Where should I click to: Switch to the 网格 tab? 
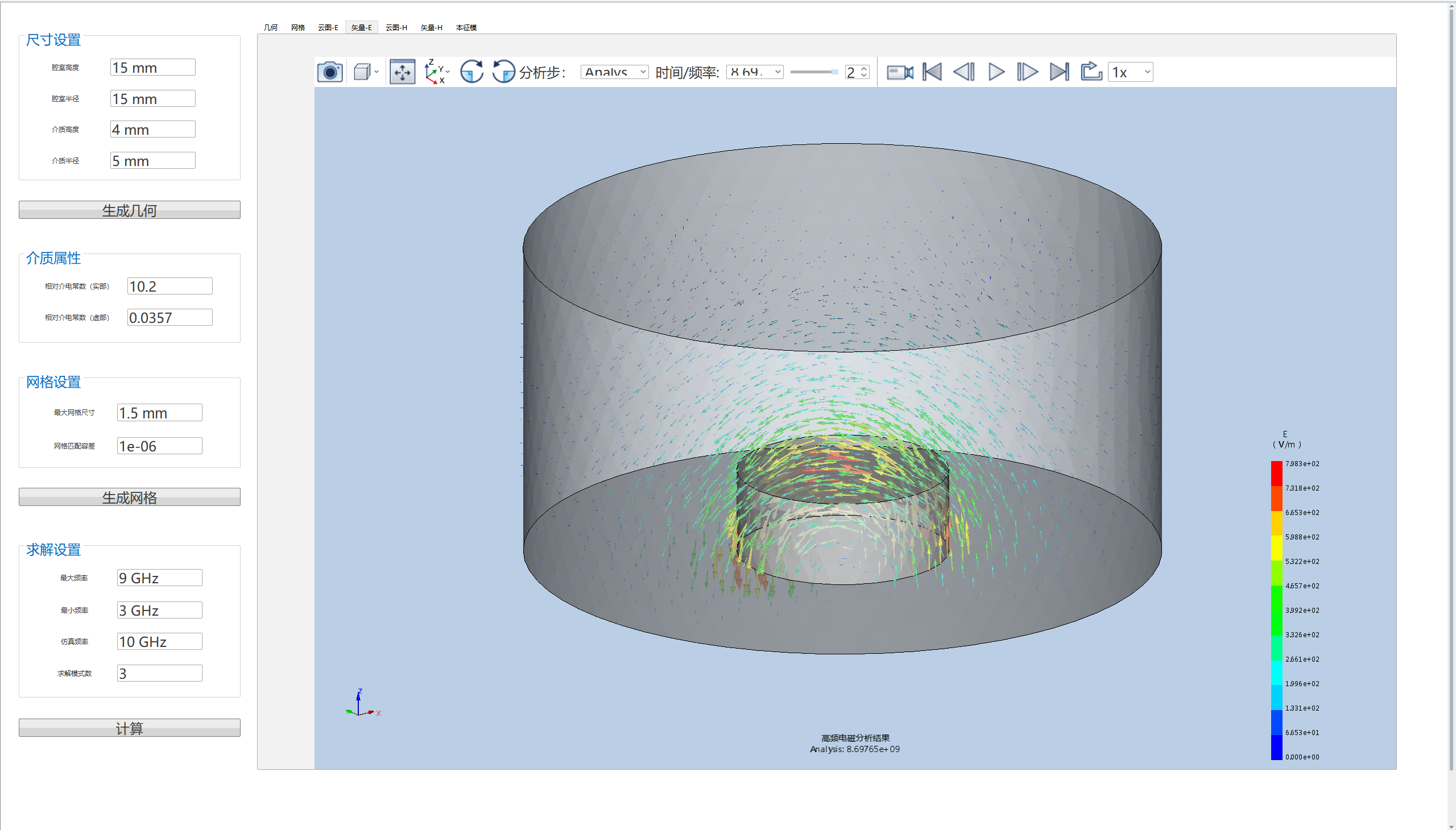tap(298, 27)
